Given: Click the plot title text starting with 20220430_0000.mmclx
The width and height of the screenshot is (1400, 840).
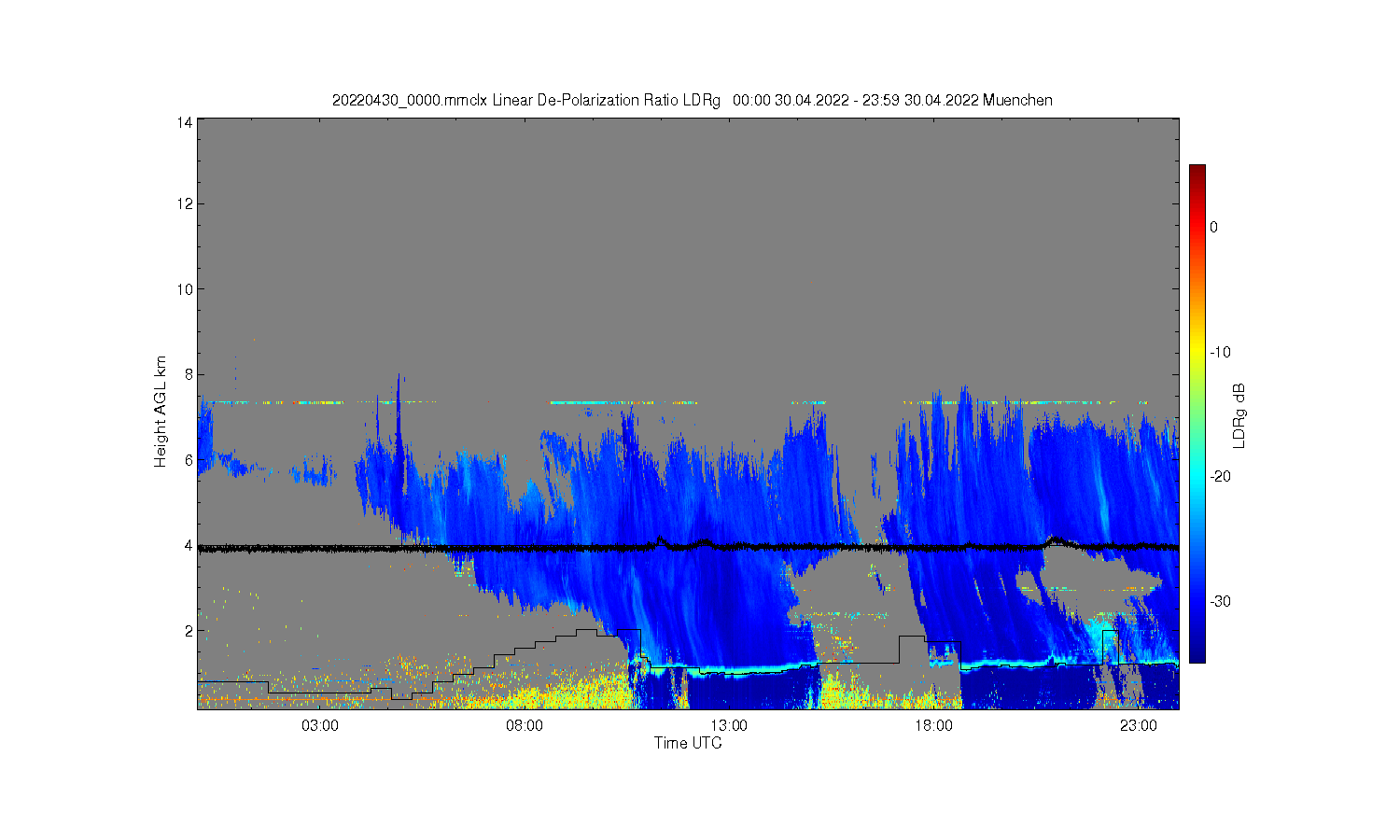Looking at the screenshot, I should 693,100.
